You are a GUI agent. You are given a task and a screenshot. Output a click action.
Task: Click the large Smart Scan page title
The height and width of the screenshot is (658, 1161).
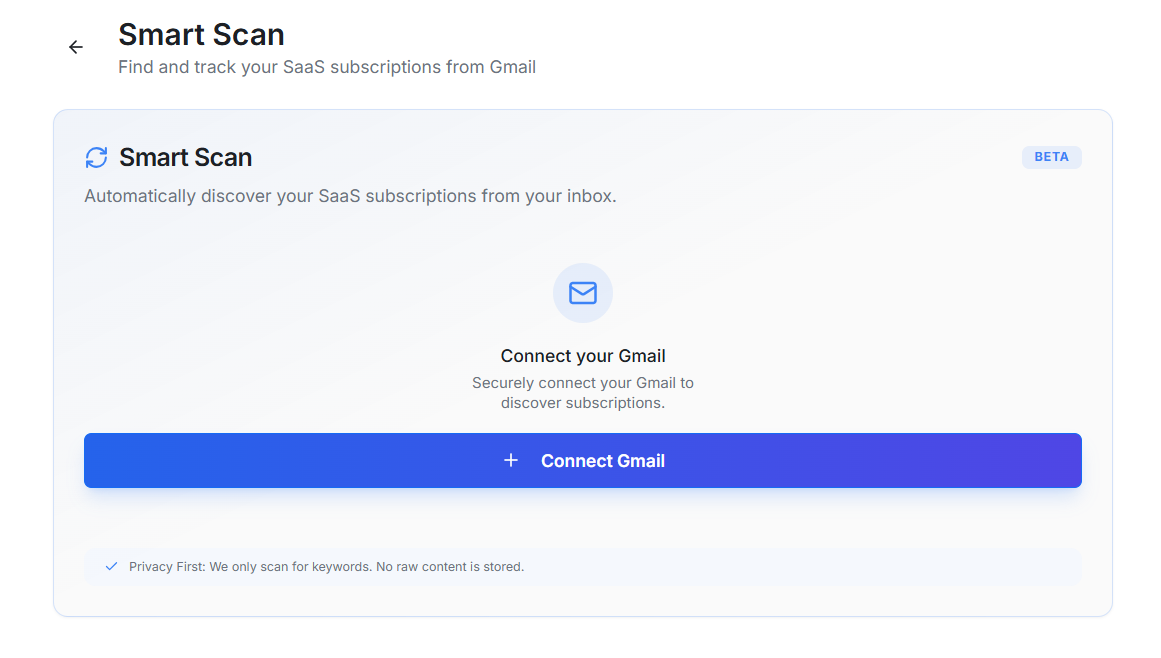coord(201,34)
